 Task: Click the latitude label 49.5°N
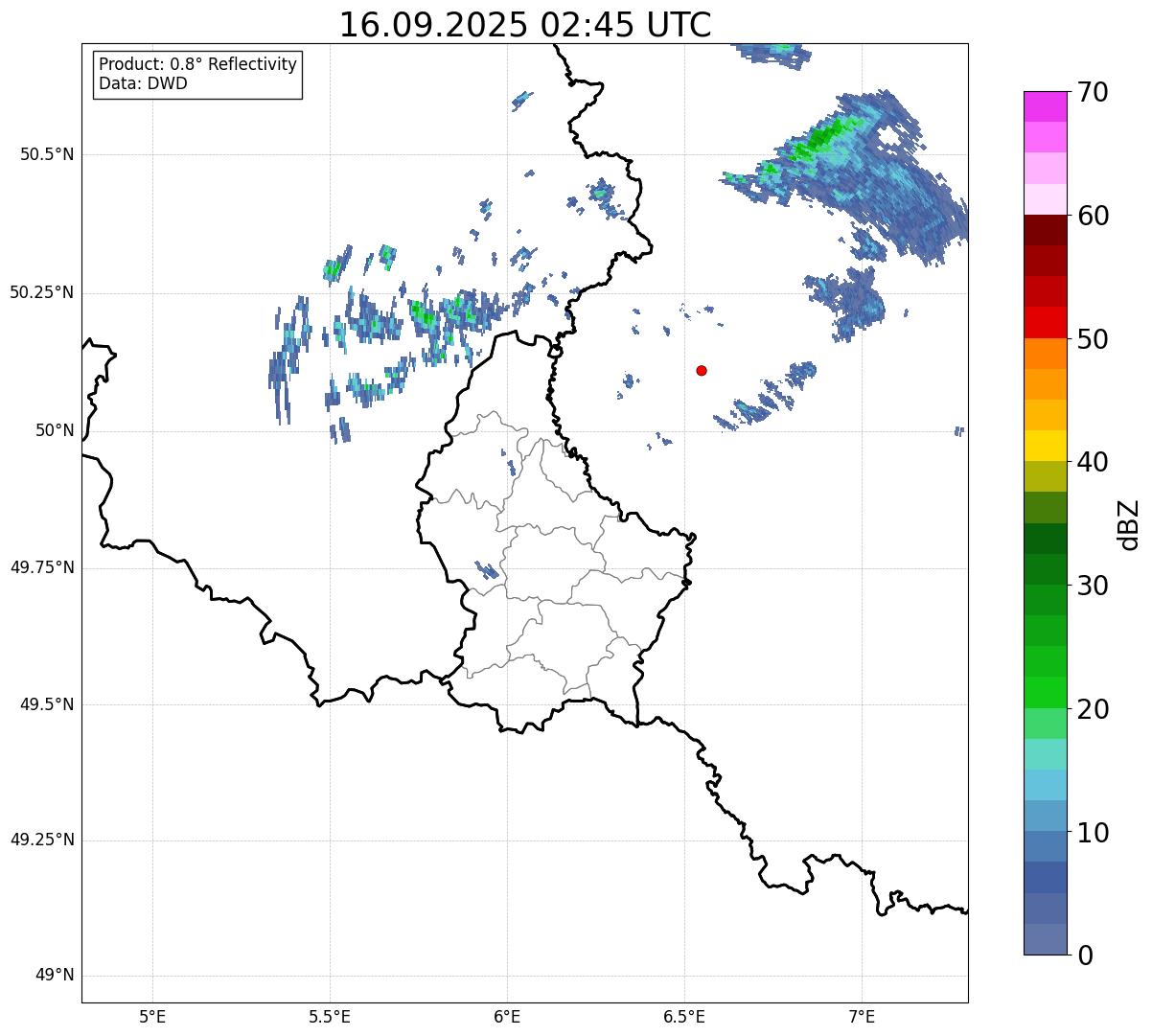pos(46,705)
